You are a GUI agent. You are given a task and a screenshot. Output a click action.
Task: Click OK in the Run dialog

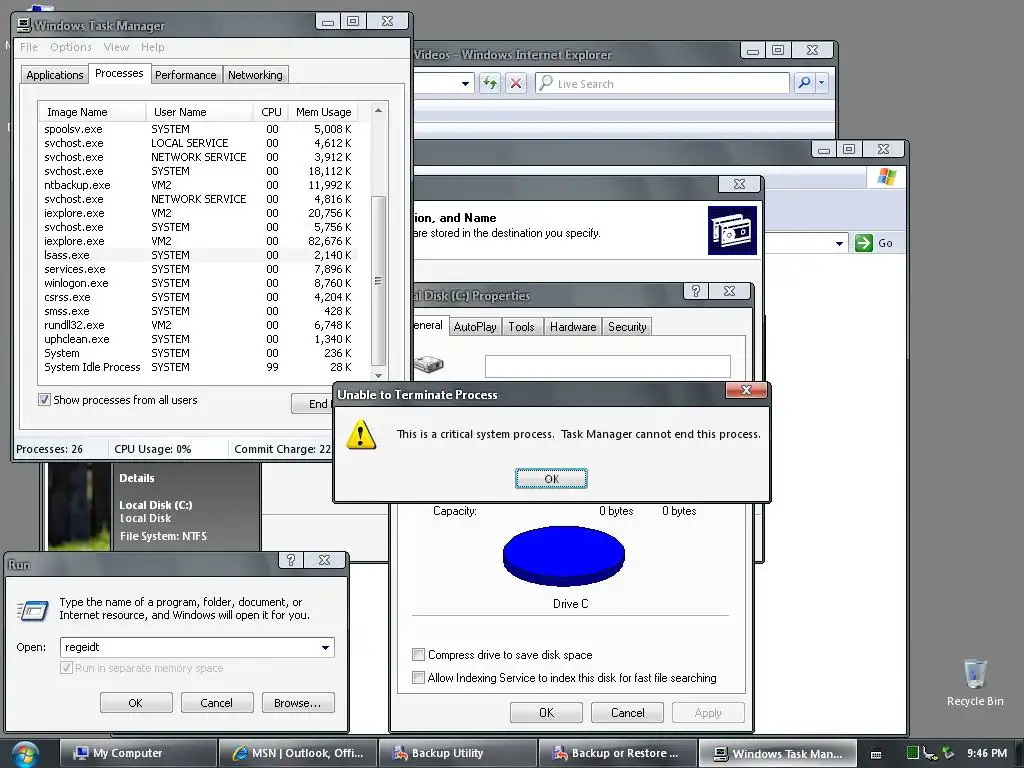pos(136,703)
